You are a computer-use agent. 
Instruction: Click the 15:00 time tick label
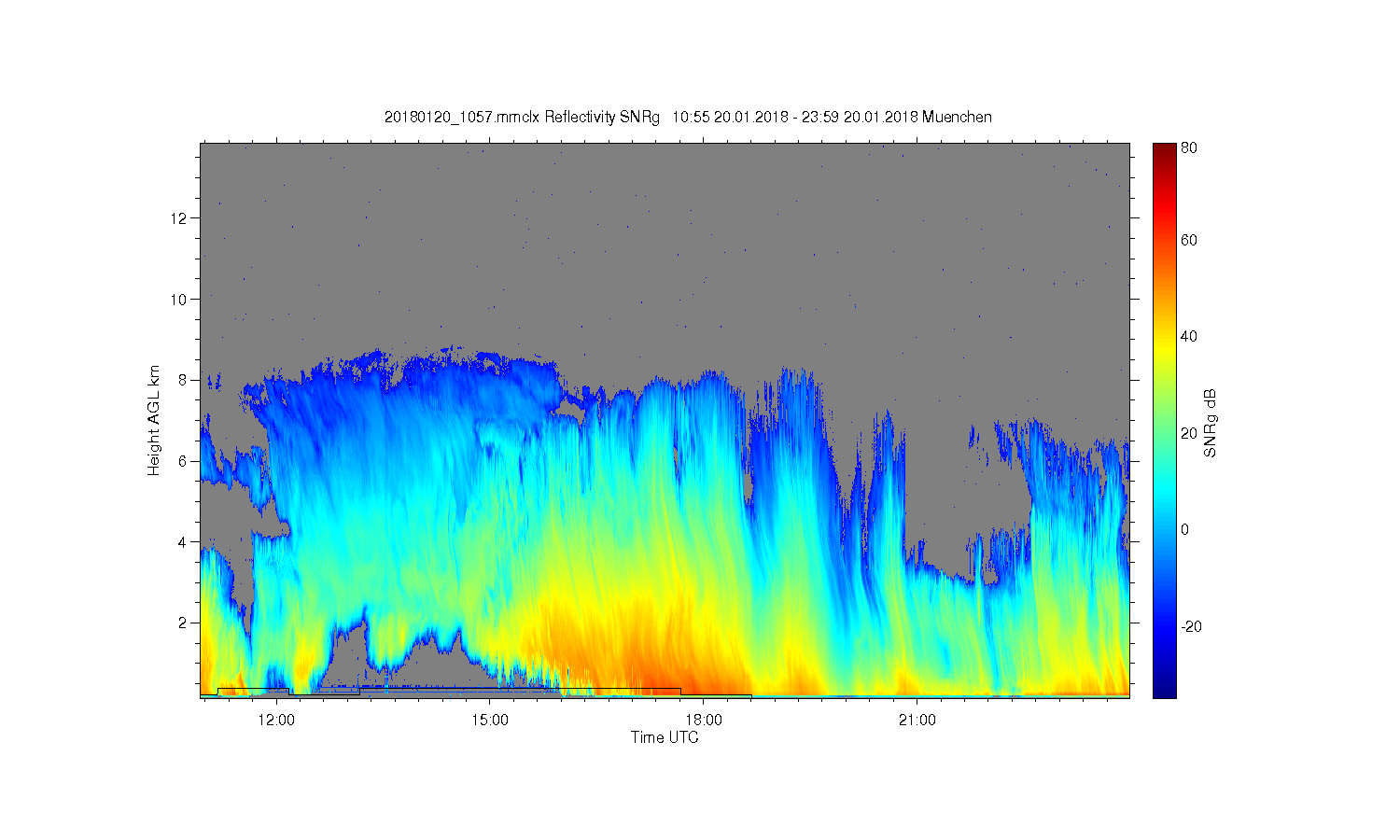[490, 720]
